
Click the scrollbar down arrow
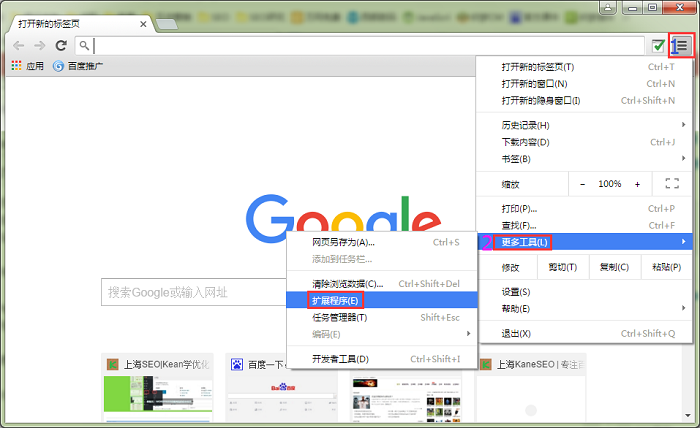[688, 416]
